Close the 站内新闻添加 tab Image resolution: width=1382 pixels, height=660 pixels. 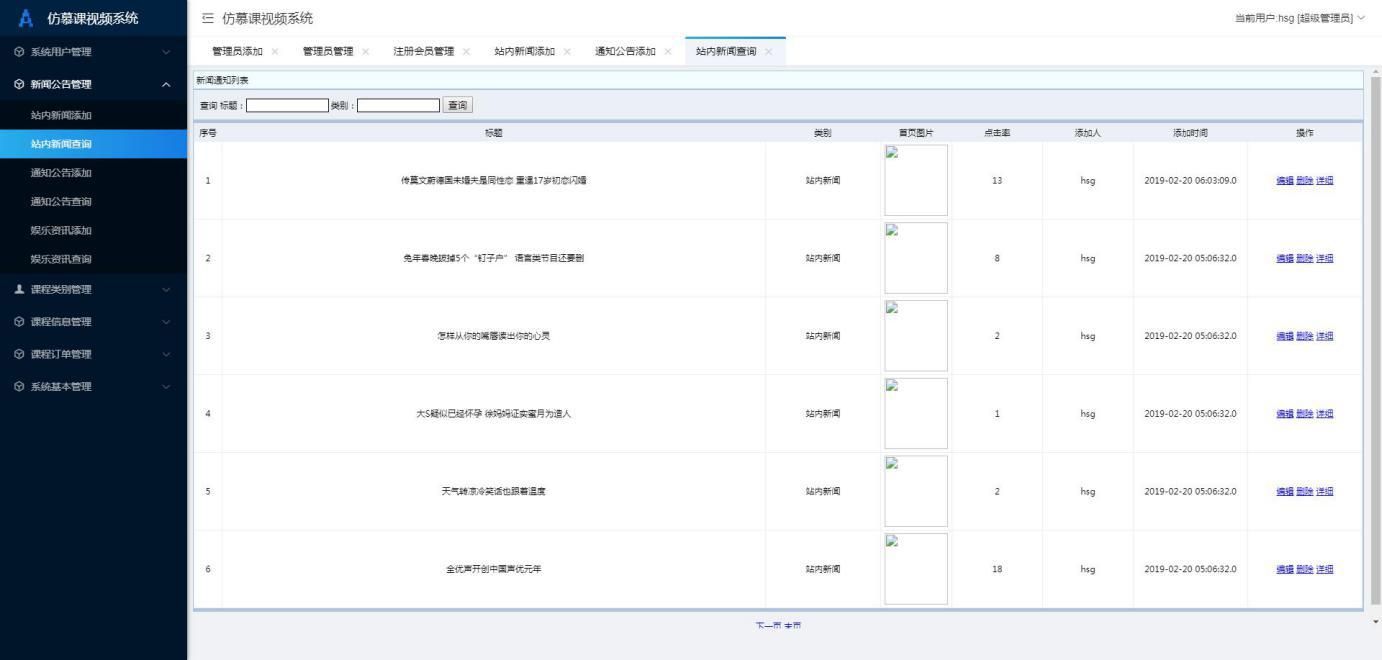coord(568,52)
